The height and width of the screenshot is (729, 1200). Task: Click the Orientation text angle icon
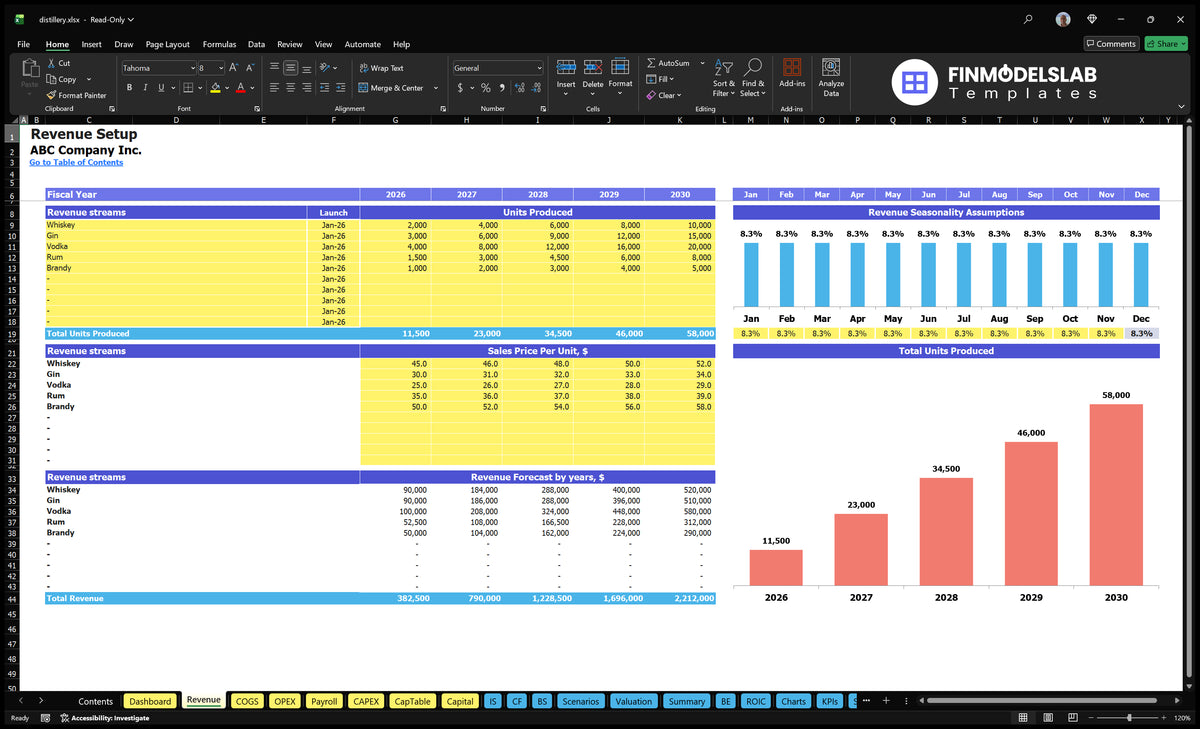[x=325, y=68]
